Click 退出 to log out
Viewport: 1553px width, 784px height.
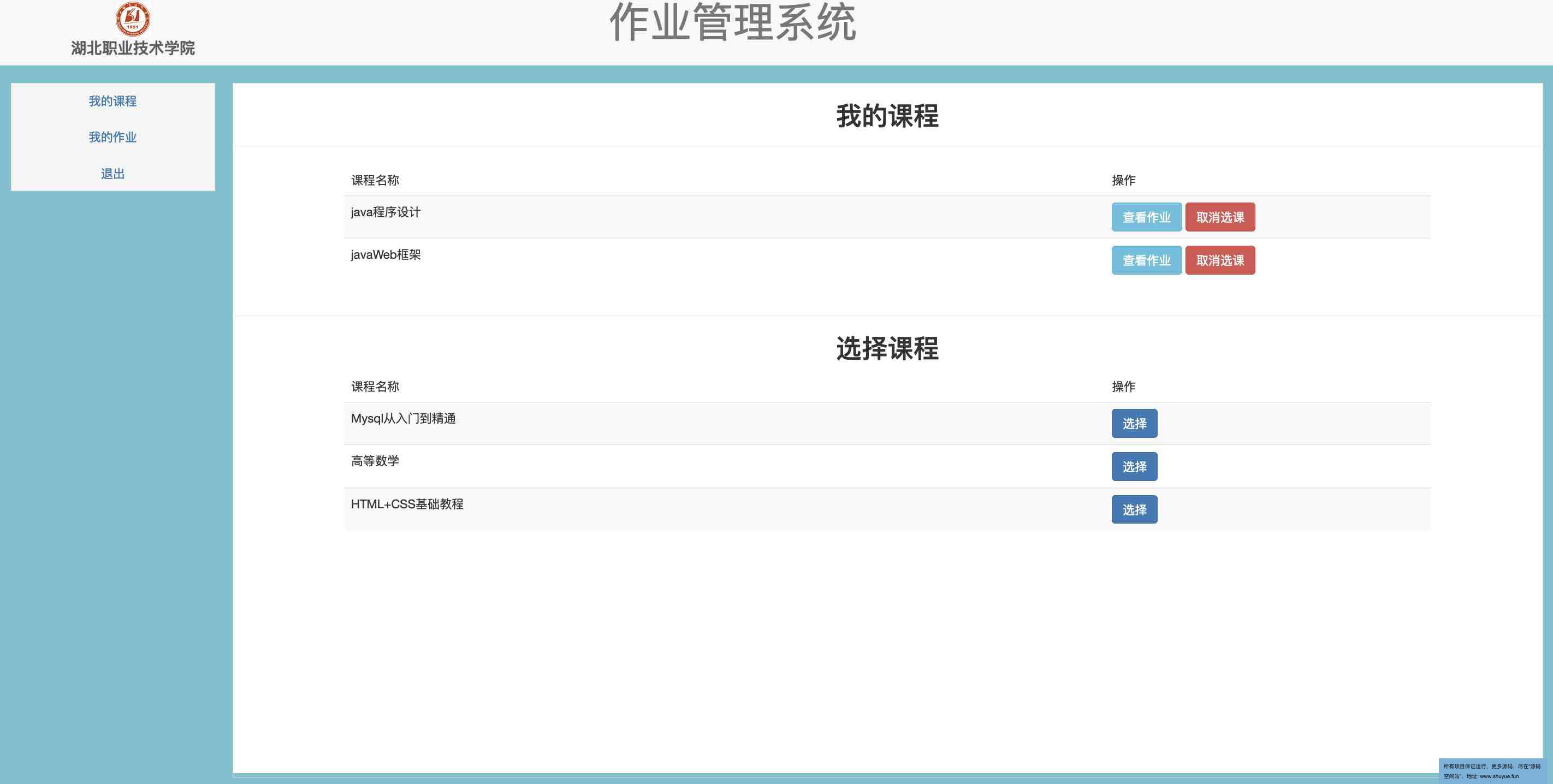(112, 174)
